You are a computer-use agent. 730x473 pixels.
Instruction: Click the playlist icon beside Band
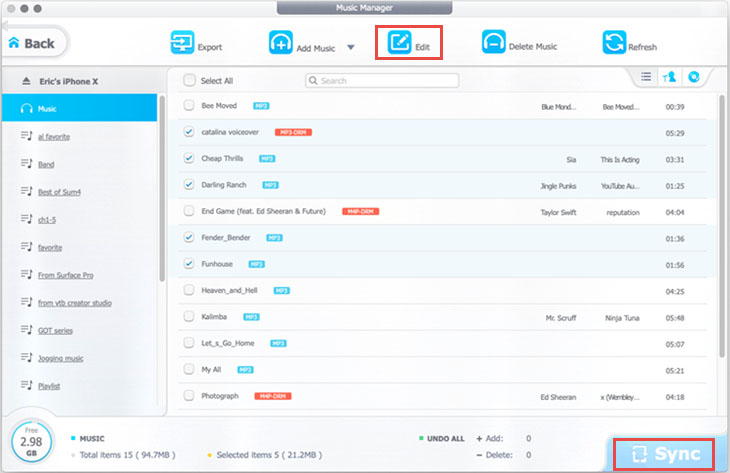27,163
